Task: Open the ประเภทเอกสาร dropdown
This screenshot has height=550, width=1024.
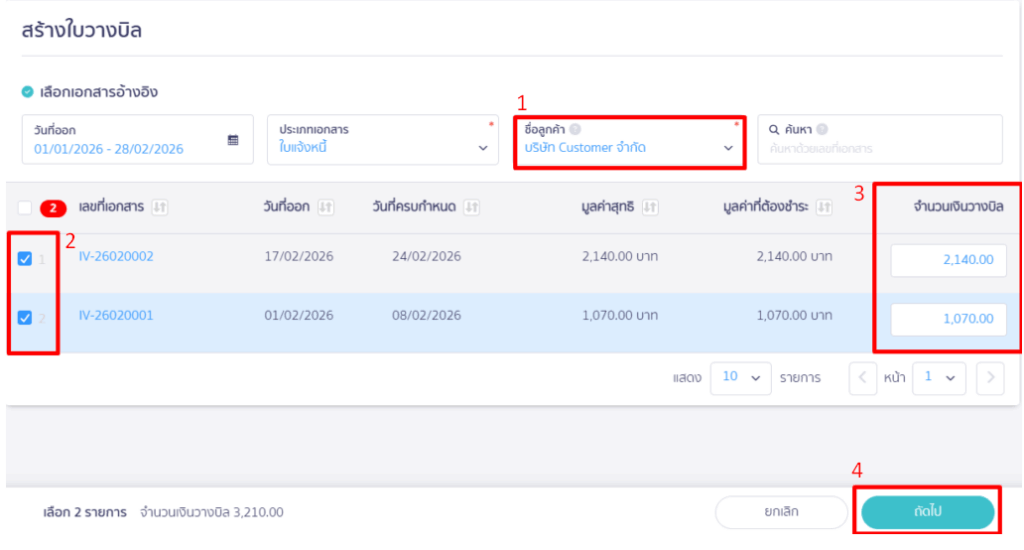Action: [383, 140]
